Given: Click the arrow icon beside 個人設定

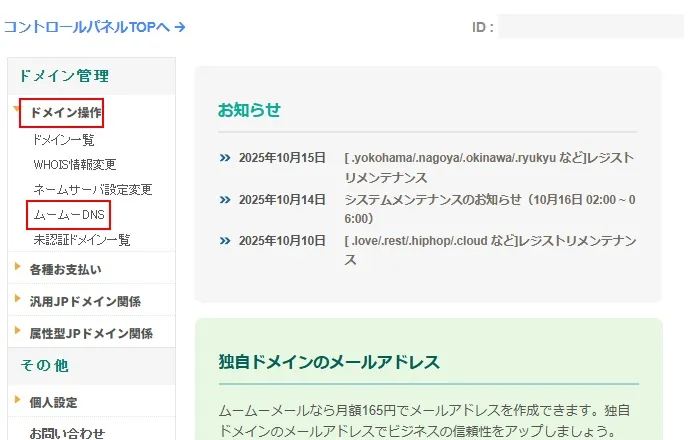Looking at the screenshot, I should [x=18, y=401].
